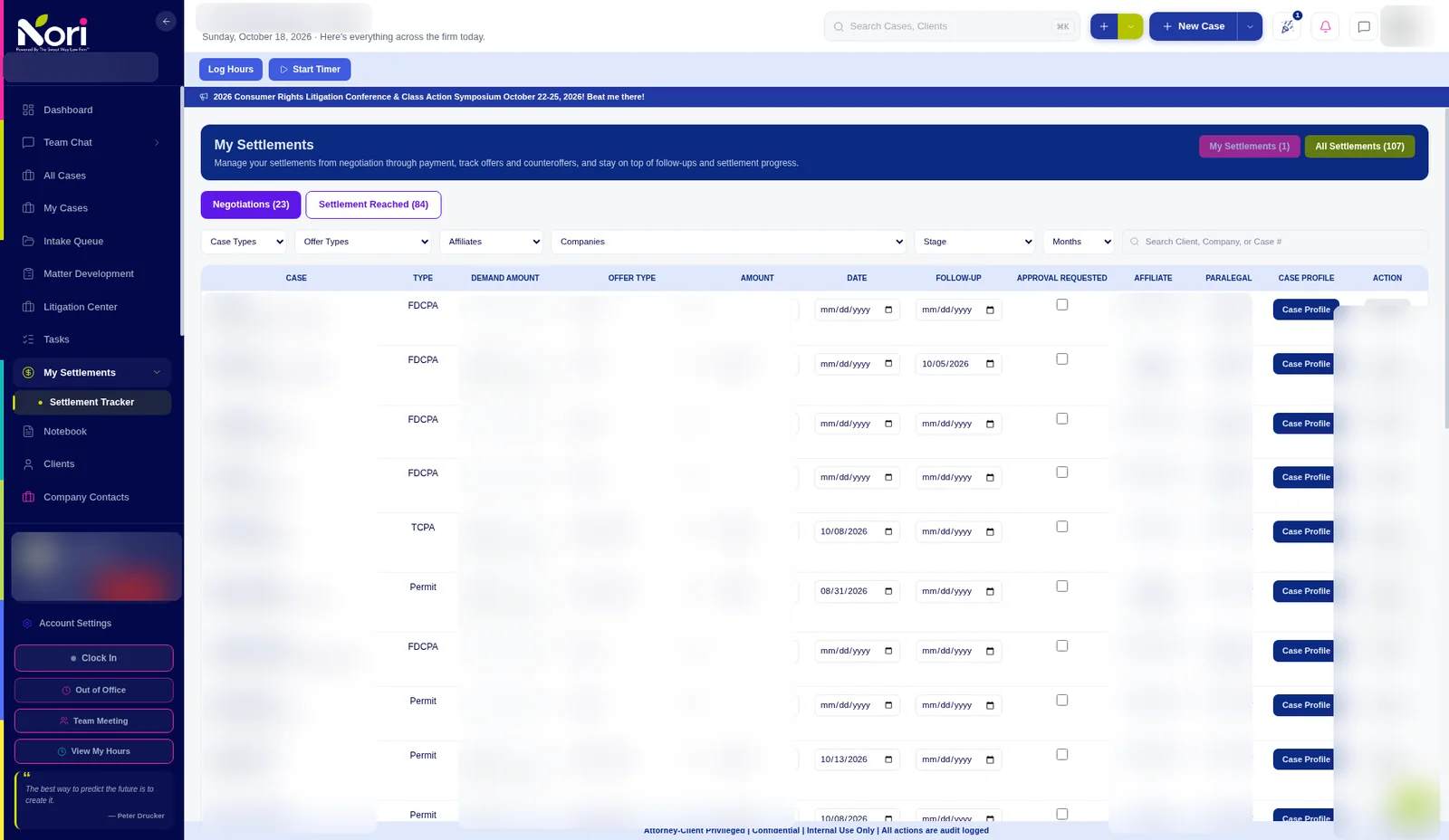Toggle approval checkbox for the TCPA row

click(x=1062, y=527)
